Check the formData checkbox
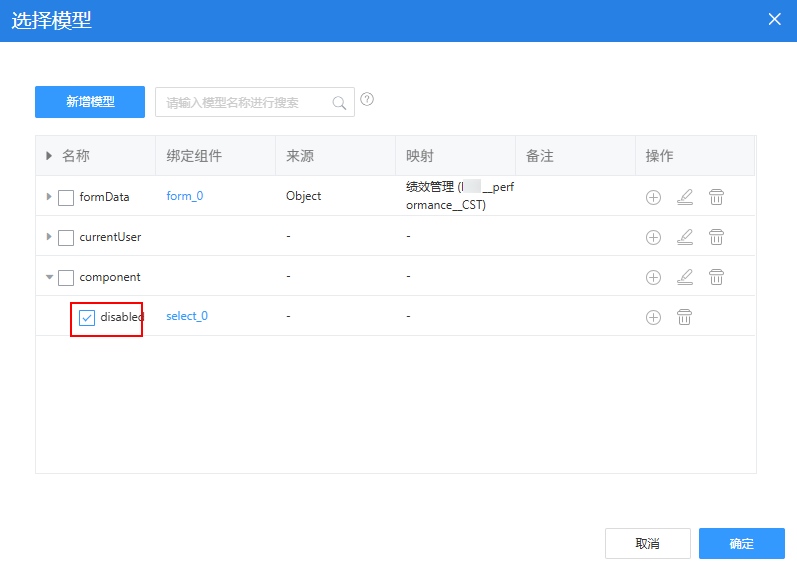The width and height of the screenshot is (797, 570). click(66, 197)
